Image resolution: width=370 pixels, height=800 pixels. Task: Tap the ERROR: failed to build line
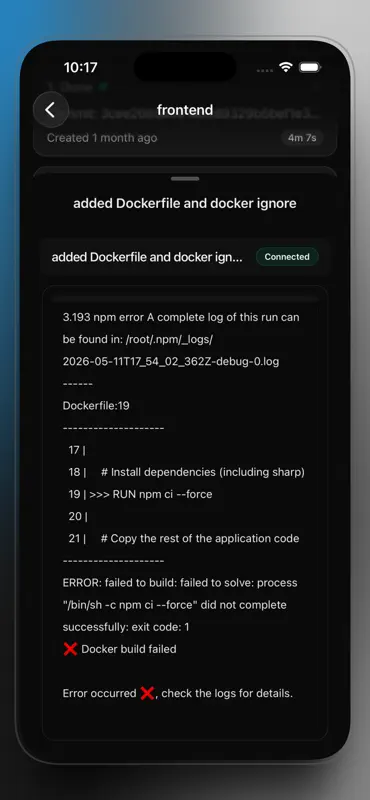180,583
